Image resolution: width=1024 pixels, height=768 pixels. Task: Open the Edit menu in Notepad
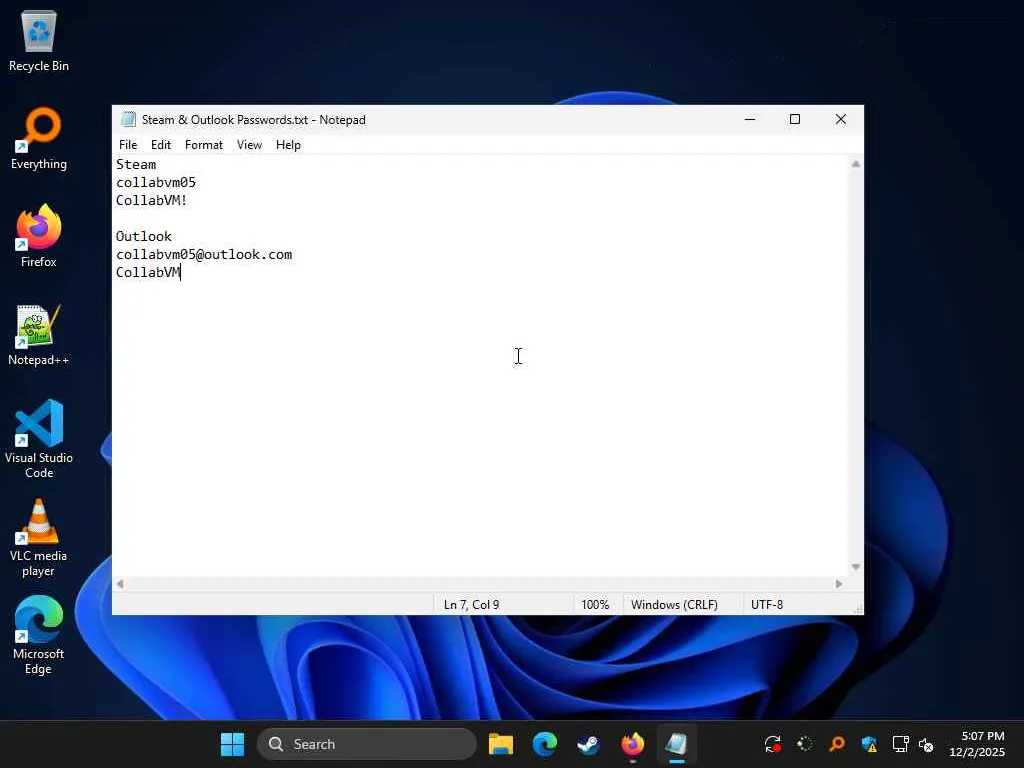tap(161, 145)
